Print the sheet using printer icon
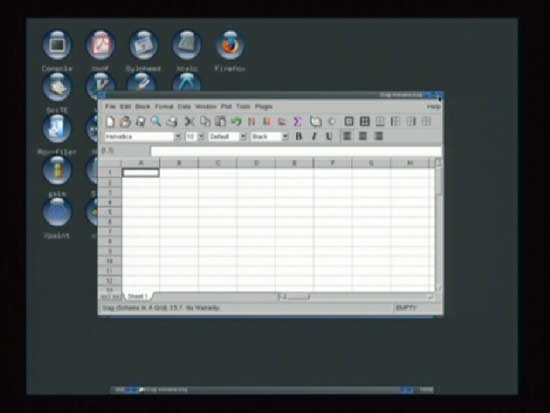Screen dimensions: 550x413 pos(172,122)
